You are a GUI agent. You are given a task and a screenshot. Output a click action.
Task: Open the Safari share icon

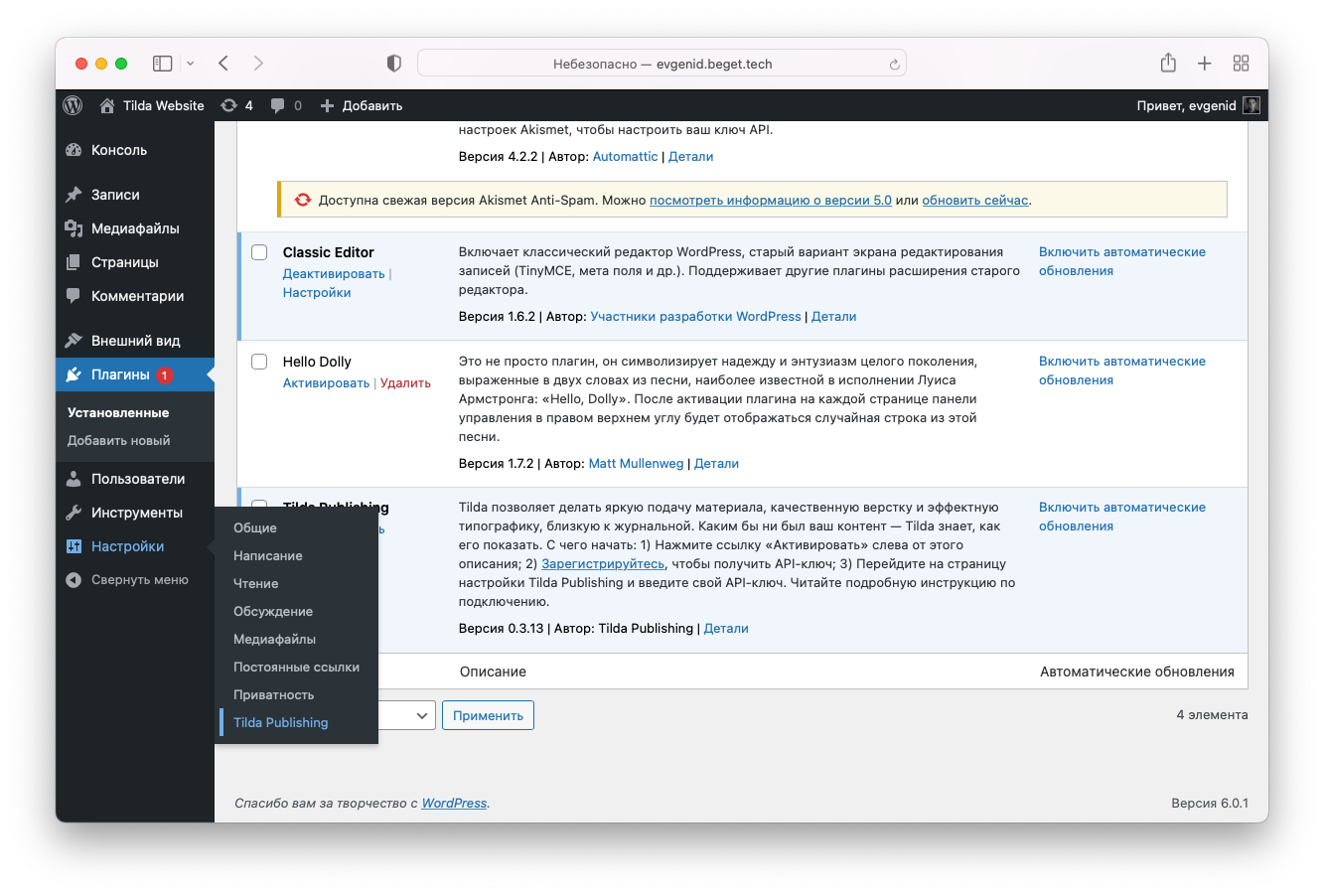point(1168,63)
